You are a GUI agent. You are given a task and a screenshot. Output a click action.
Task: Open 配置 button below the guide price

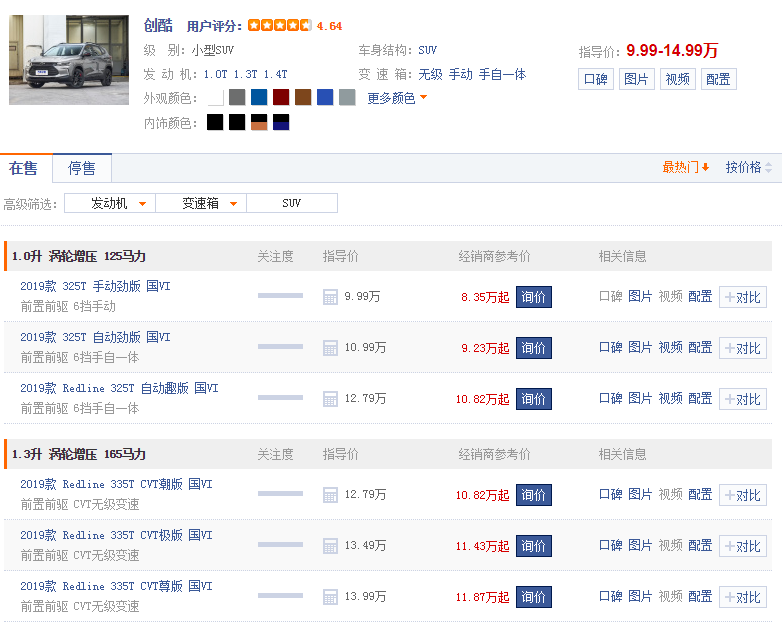click(717, 79)
